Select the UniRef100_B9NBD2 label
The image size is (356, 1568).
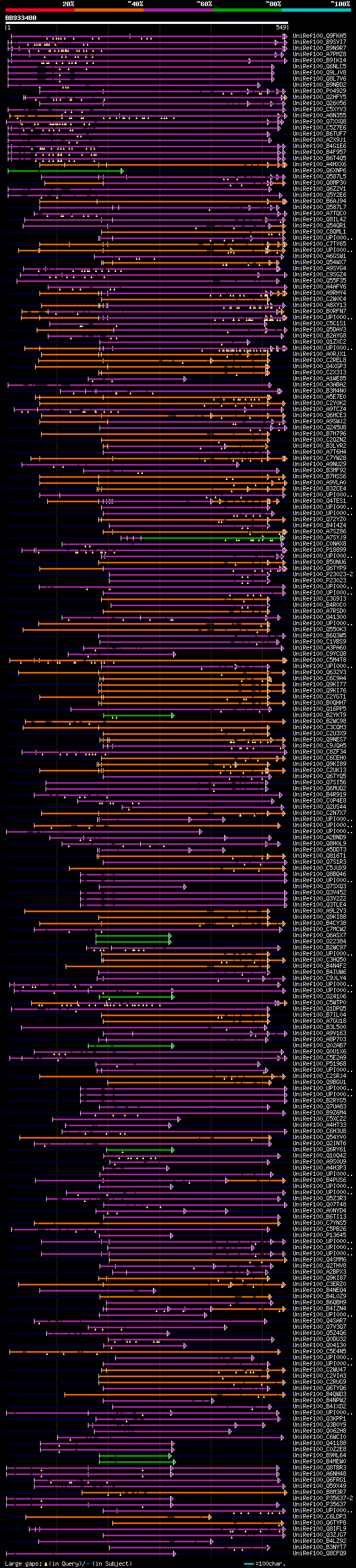point(319,85)
